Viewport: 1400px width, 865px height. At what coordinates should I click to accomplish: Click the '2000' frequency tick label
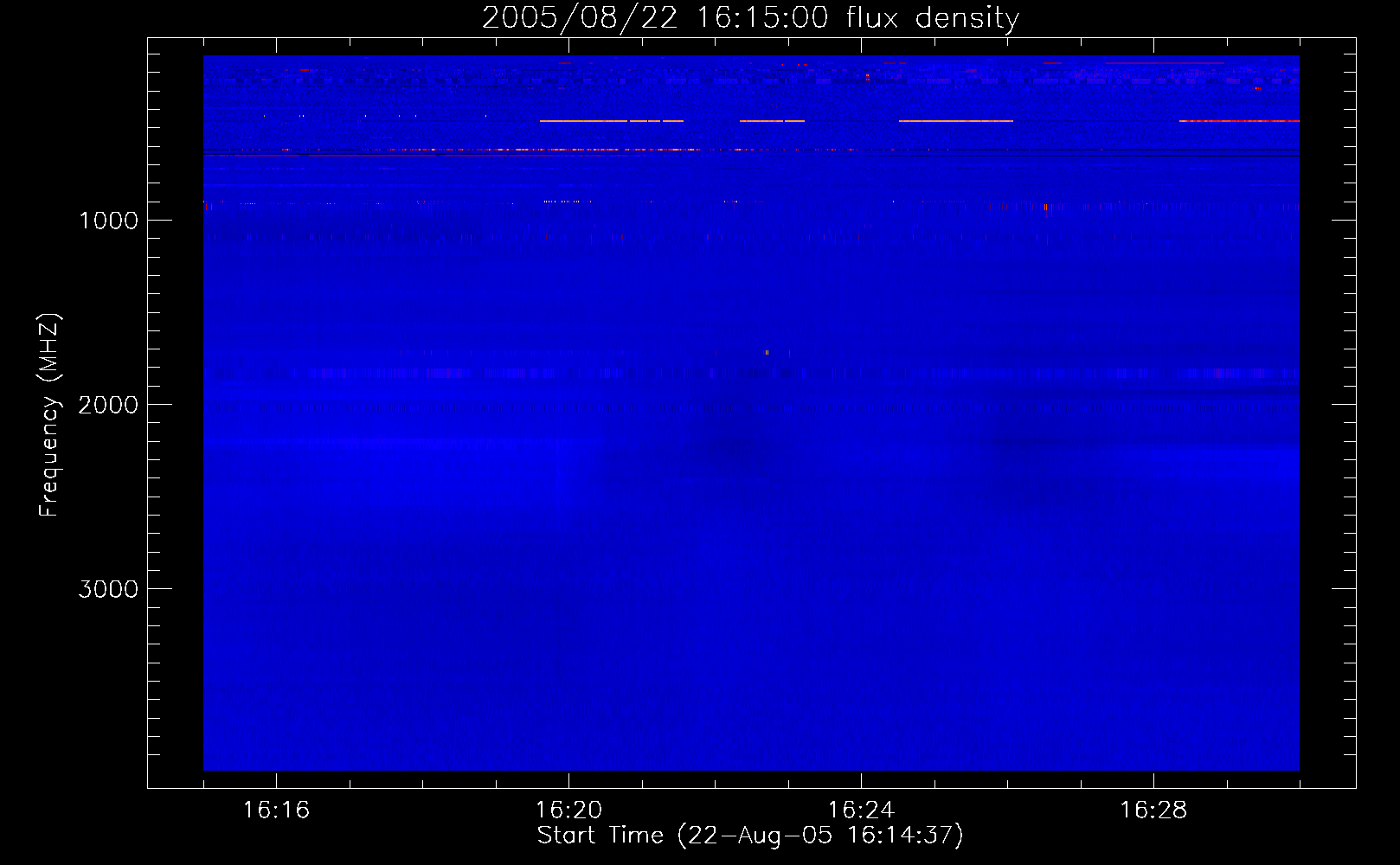[x=108, y=405]
